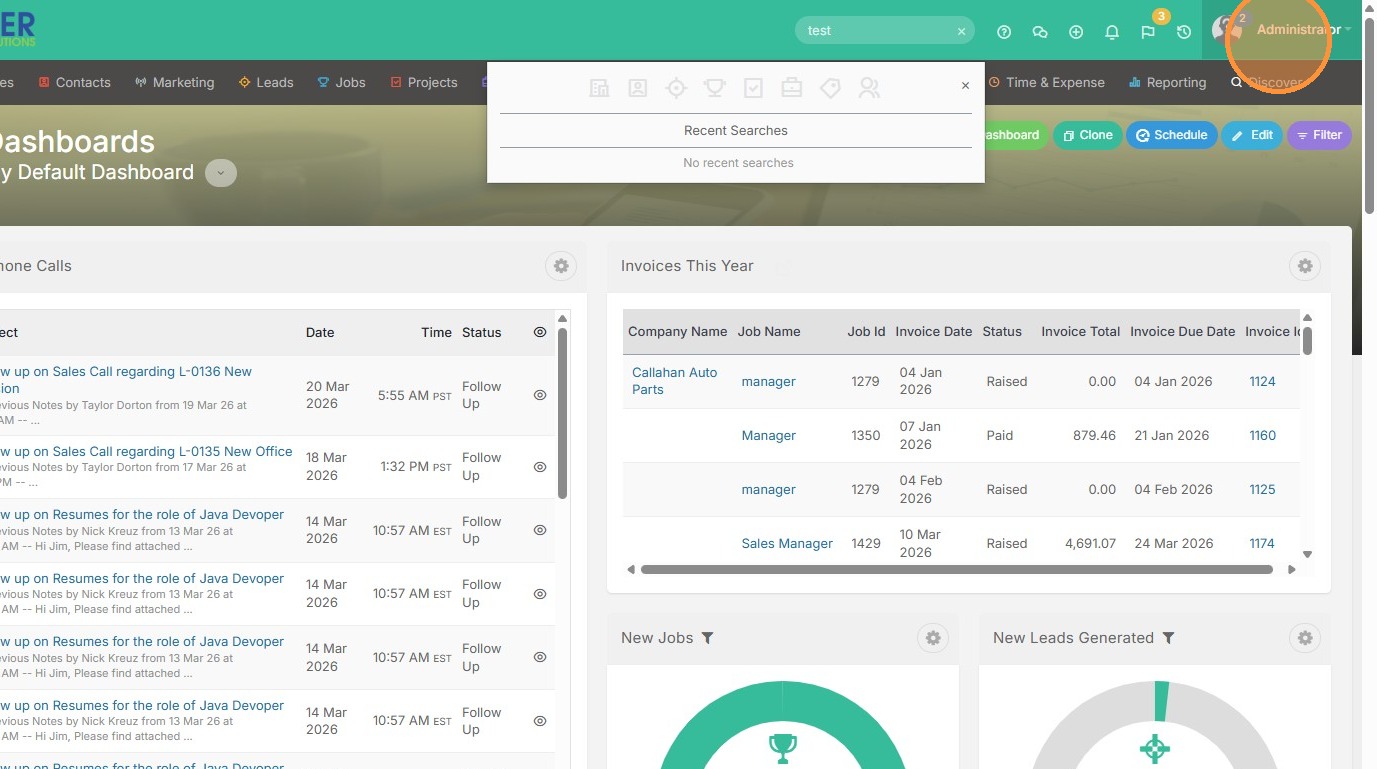Filter search by the checkbox icon

tap(753, 88)
